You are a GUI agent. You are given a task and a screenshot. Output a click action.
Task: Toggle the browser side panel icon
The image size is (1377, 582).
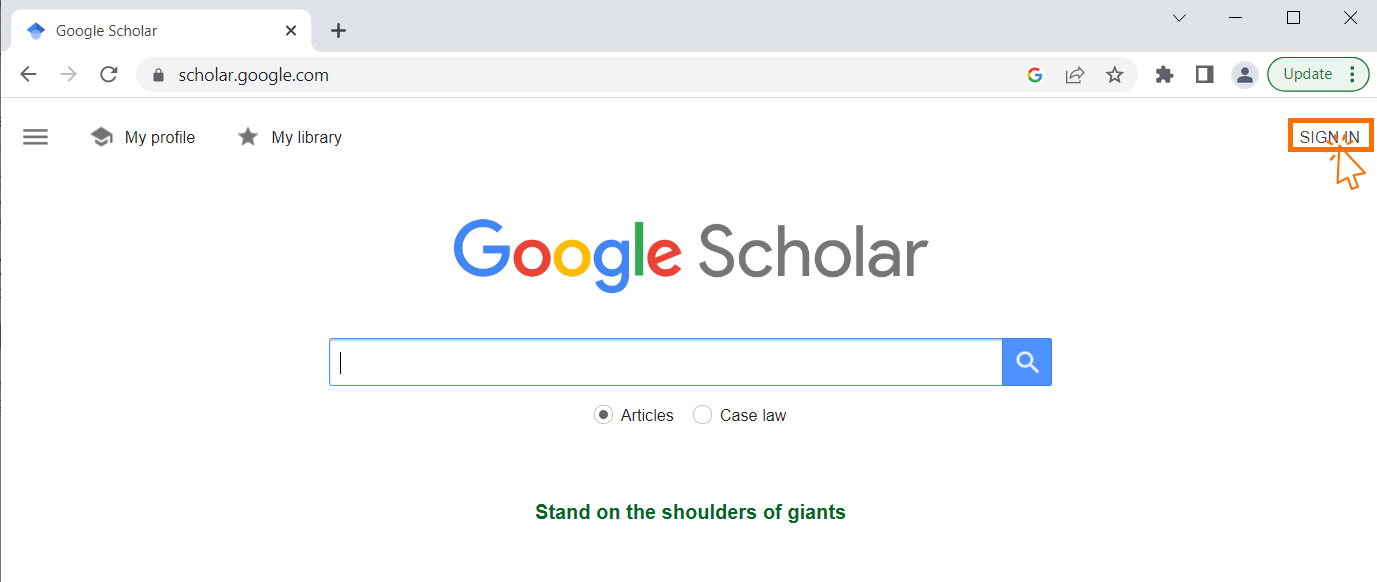coord(1204,75)
